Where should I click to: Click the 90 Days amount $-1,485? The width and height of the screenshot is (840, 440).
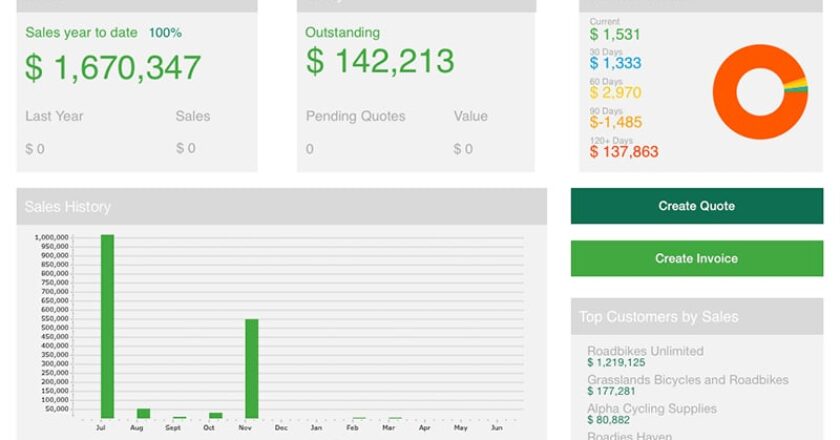pyautogui.click(x=615, y=122)
